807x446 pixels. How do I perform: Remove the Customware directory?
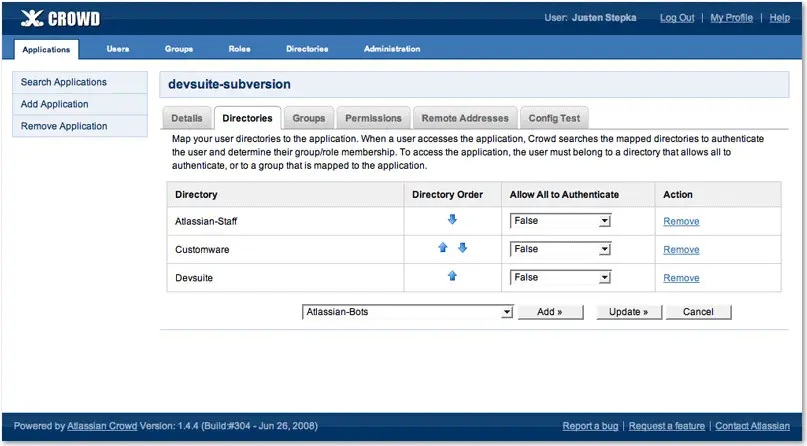[681, 249]
